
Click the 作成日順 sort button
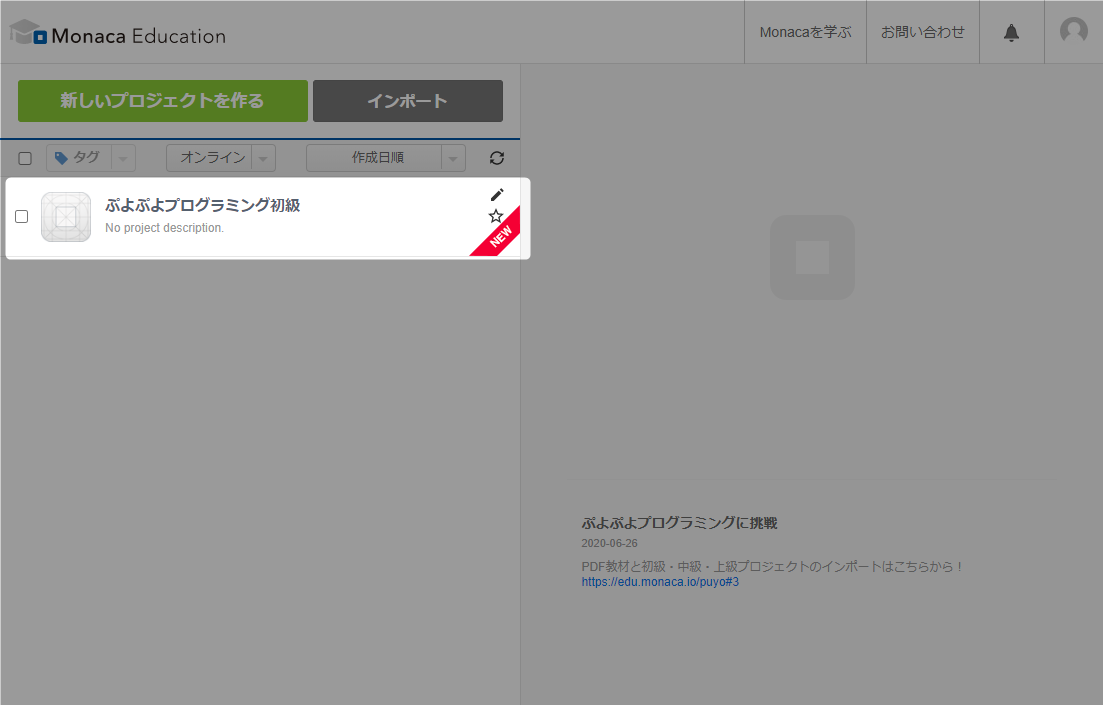pos(374,158)
